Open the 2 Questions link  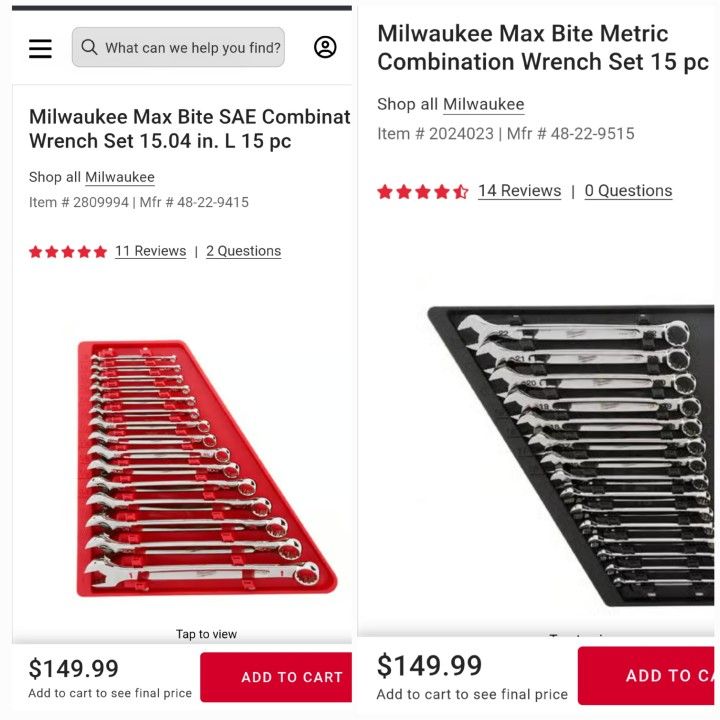(x=243, y=251)
